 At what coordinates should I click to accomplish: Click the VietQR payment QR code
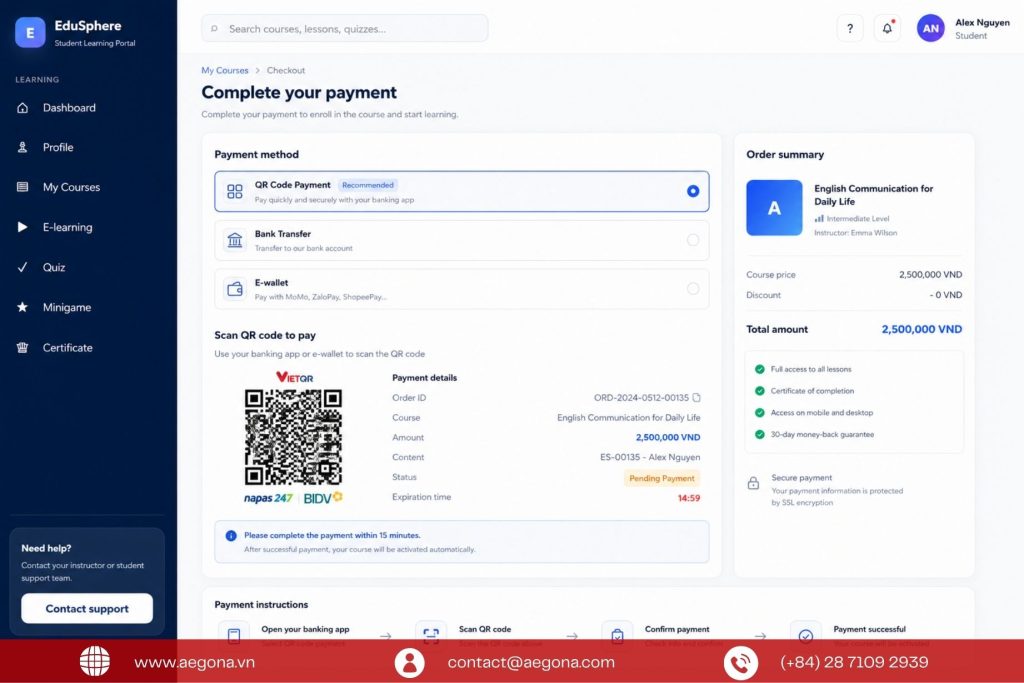tap(293, 437)
